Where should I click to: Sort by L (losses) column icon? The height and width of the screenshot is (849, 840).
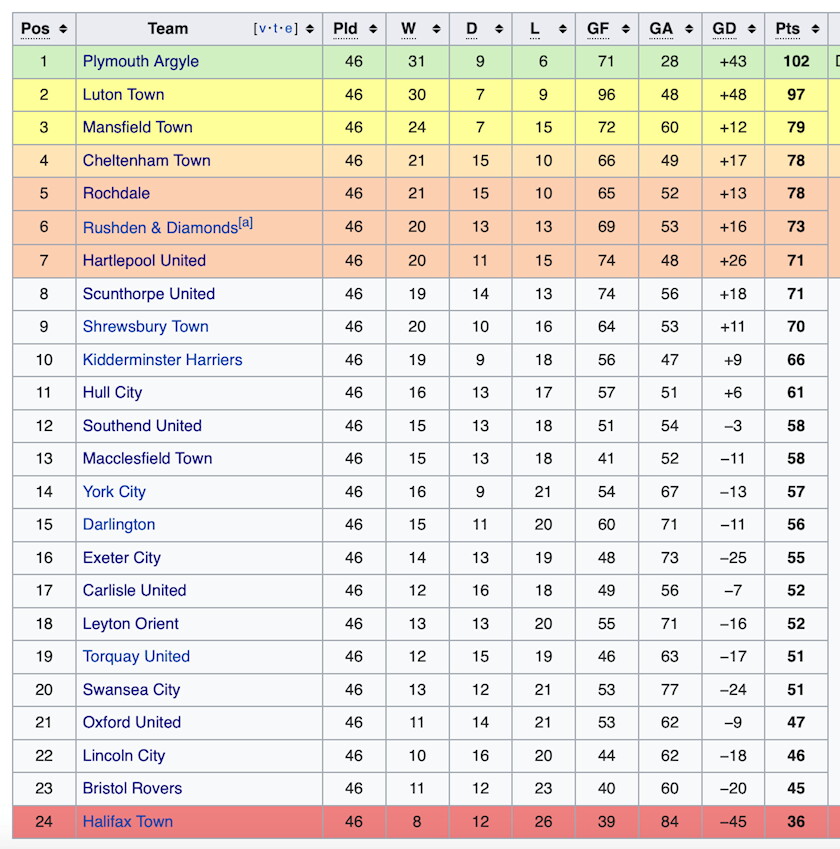(x=562, y=29)
